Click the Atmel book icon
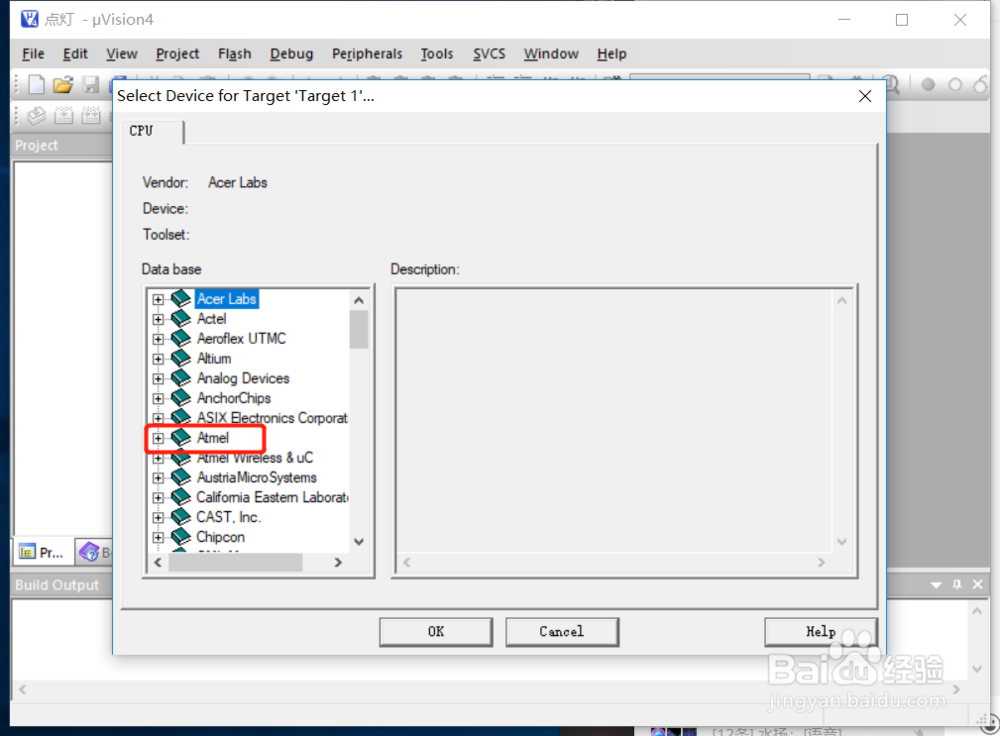The width and height of the screenshot is (1000, 736). pyautogui.click(x=181, y=438)
